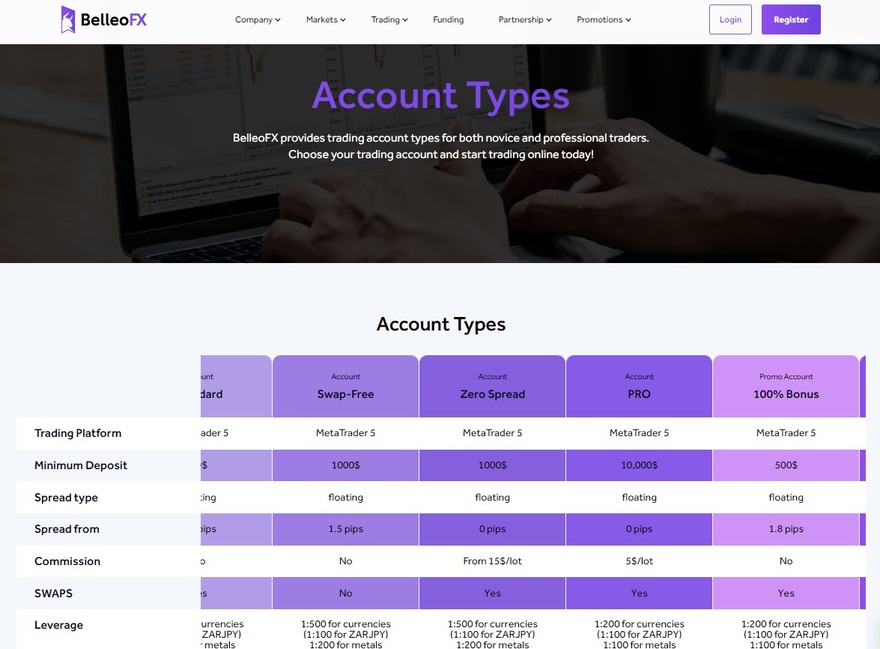Click the Register button

[x=791, y=20]
